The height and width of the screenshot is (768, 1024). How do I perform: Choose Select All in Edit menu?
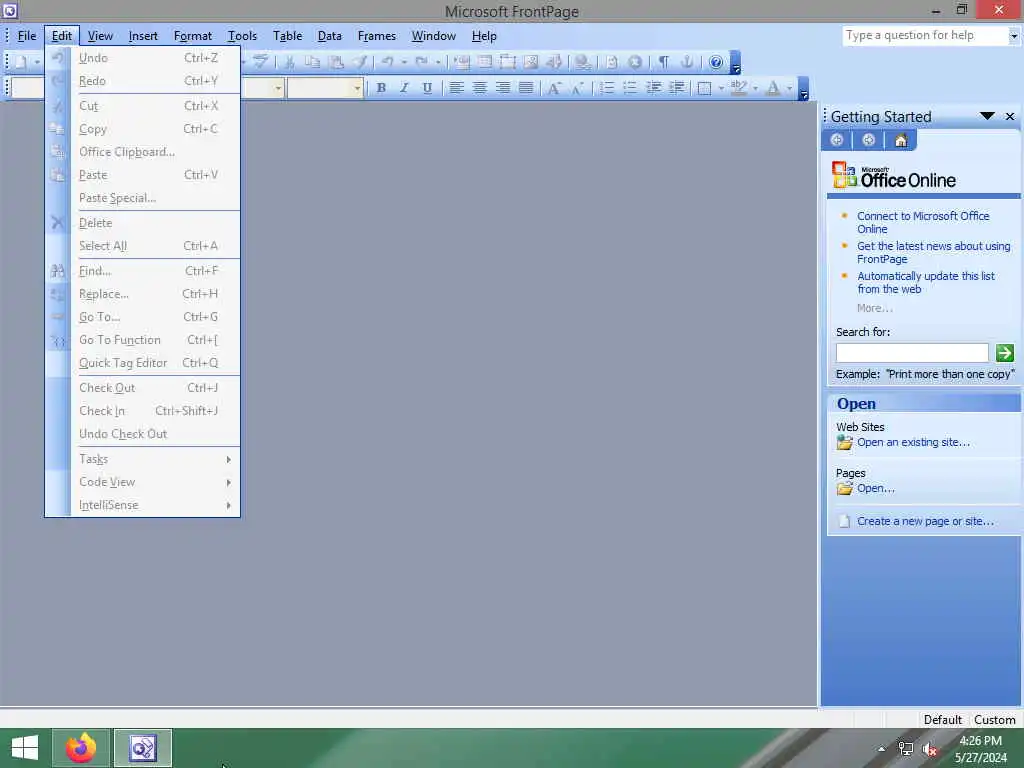point(144,246)
